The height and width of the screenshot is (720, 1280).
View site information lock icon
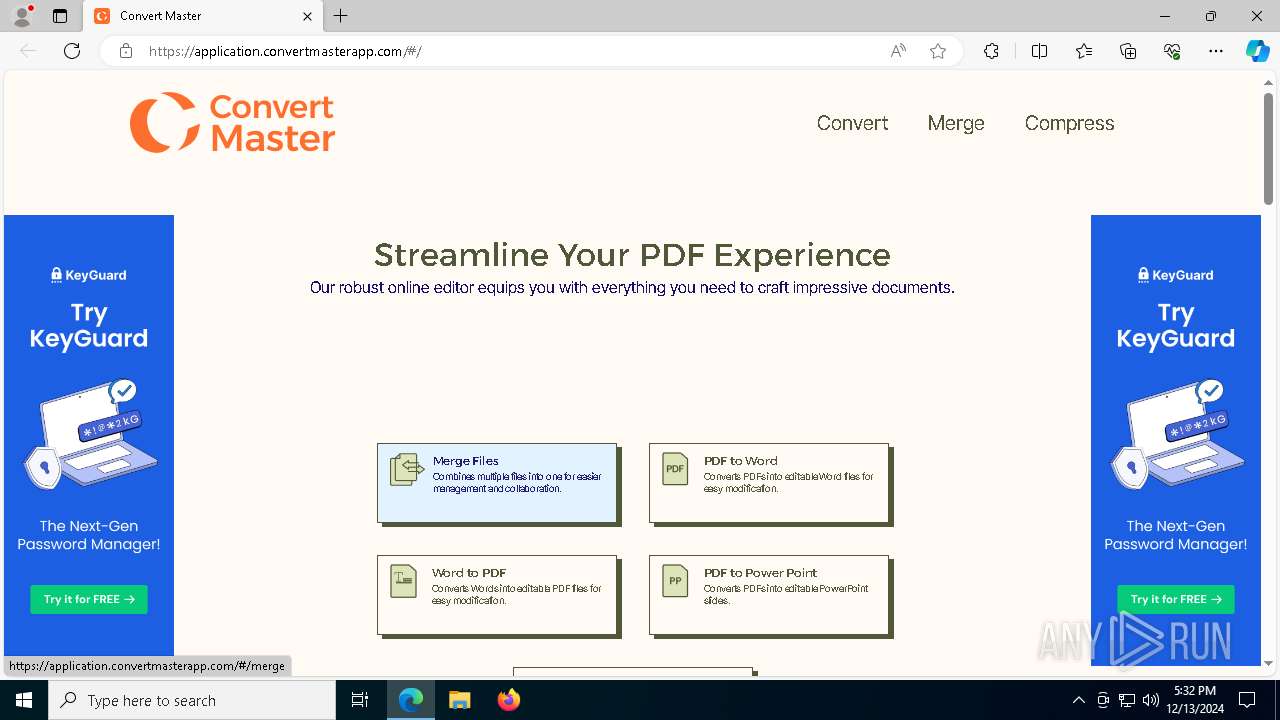(126, 51)
